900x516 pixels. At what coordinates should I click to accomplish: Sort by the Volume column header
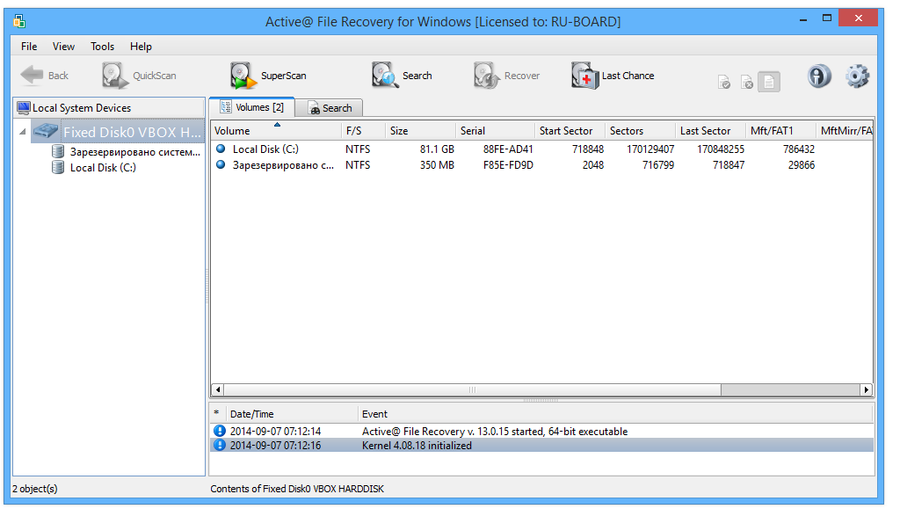click(x=276, y=131)
